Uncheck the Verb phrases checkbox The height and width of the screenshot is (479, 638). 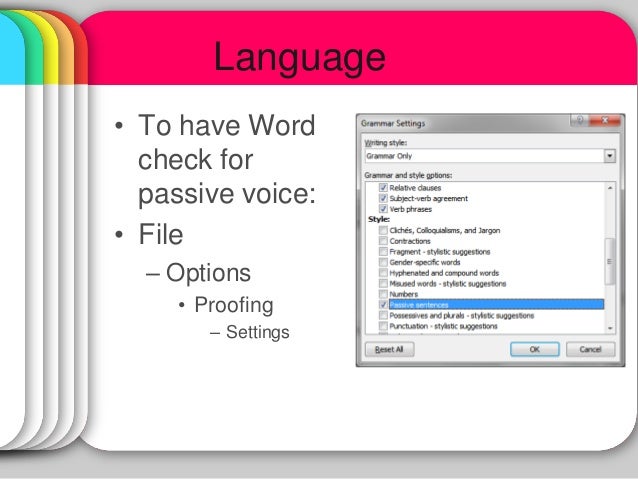[x=383, y=209]
